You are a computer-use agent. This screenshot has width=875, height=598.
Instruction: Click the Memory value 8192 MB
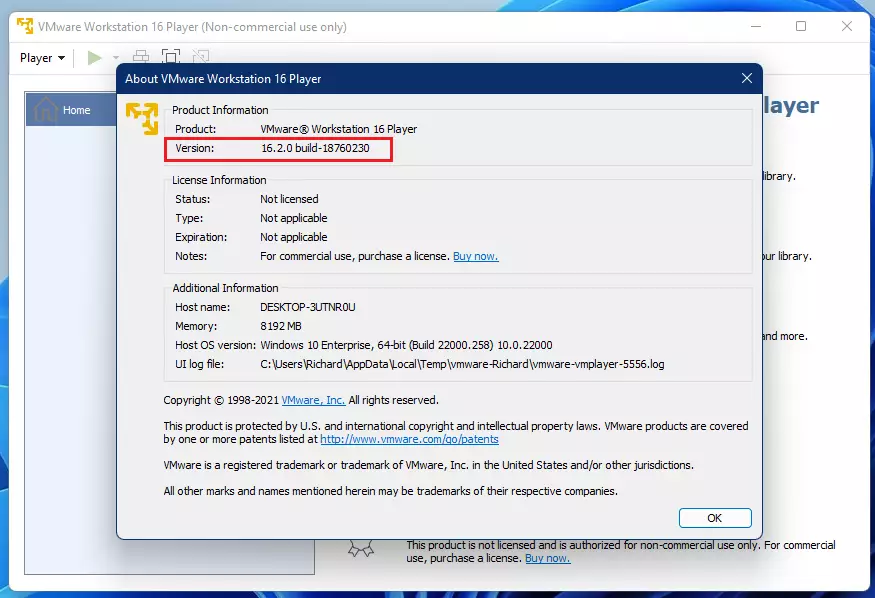(x=281, y=326)
